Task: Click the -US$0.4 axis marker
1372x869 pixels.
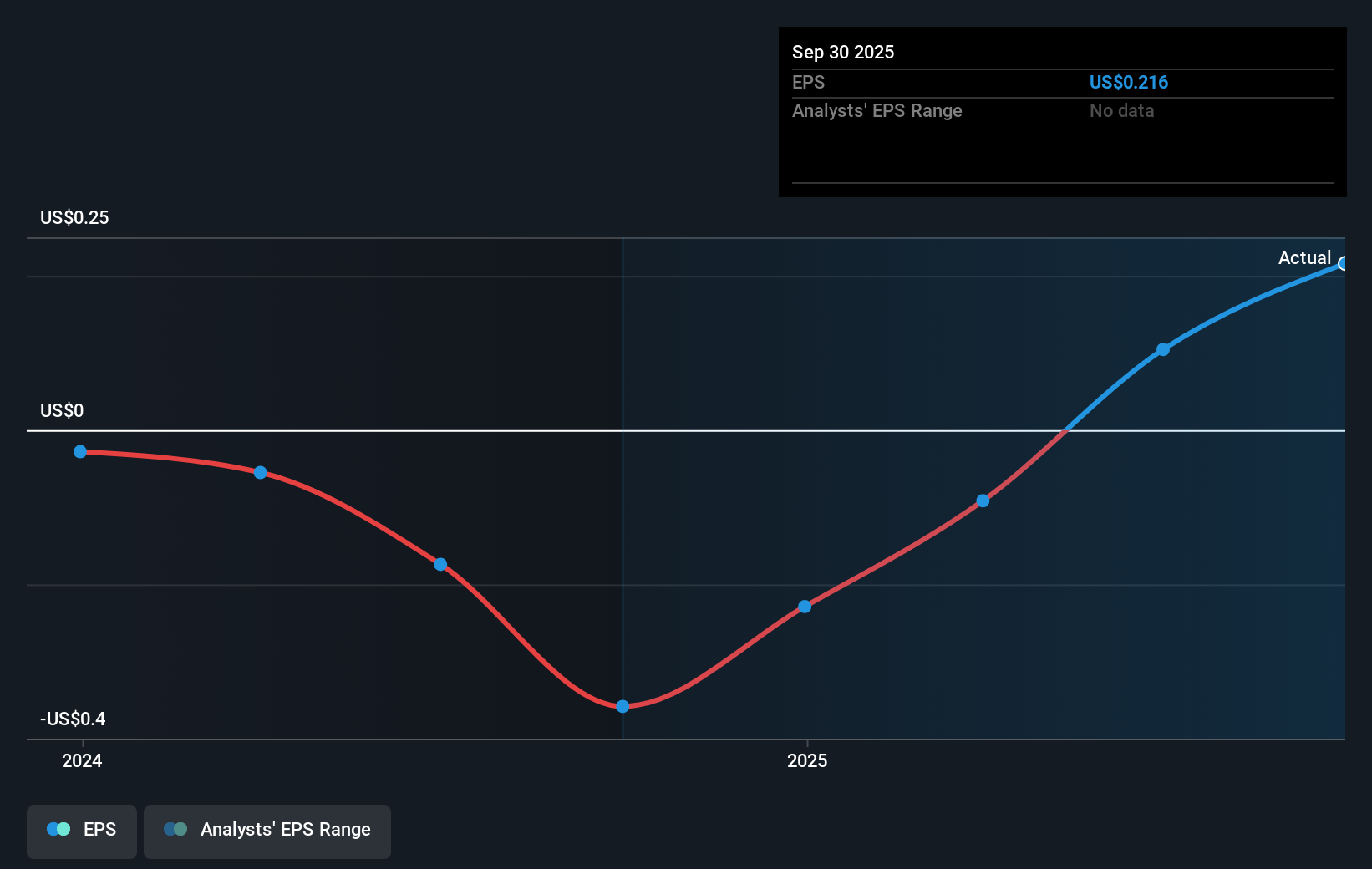Action: point(72,719)
